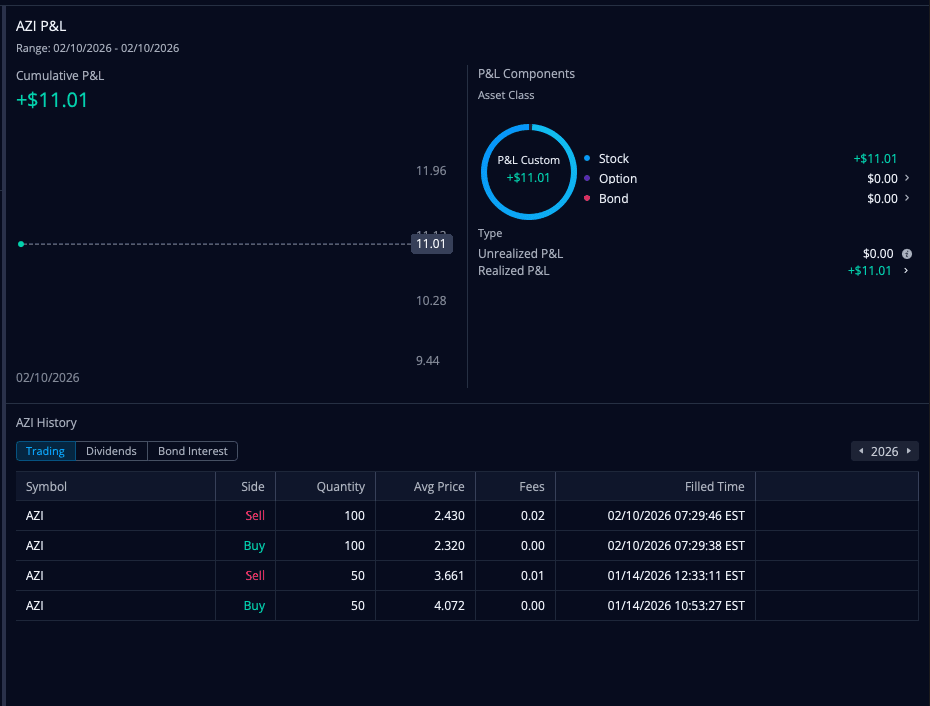This screenshot has height=706, width=930.
Task: Expand Realized P&L details chevron
Action: pyautogui.click(x=907, y=270)
